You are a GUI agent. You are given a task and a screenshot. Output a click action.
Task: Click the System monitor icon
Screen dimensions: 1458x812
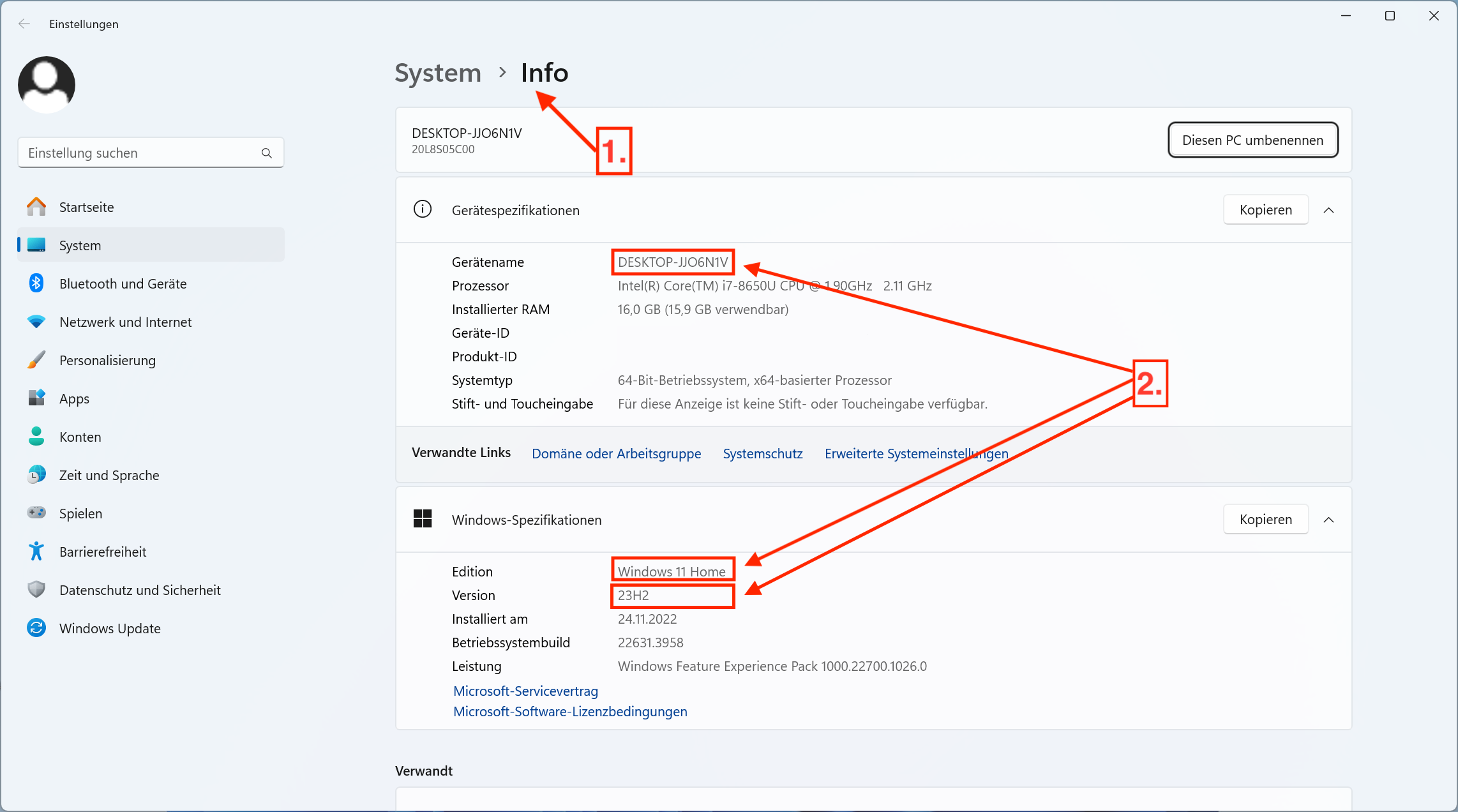(x=36, y=245)
